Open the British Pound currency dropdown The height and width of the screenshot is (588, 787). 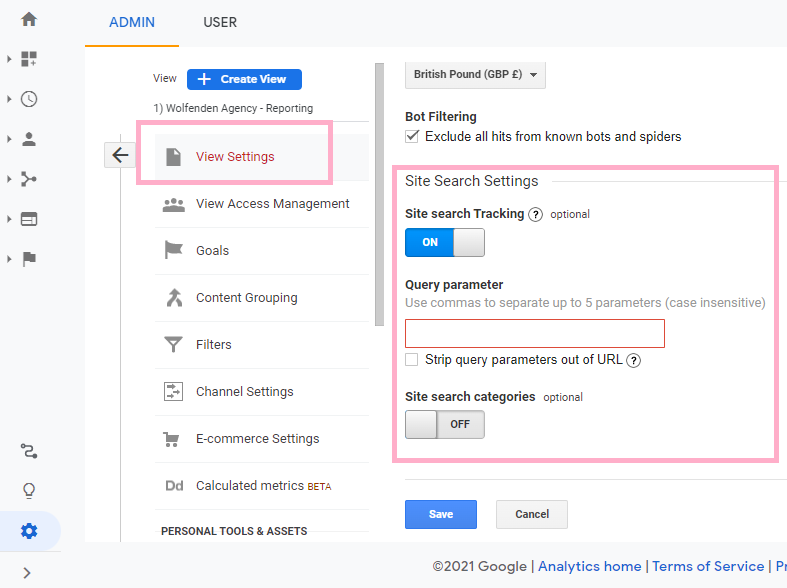tap(475, 75)
